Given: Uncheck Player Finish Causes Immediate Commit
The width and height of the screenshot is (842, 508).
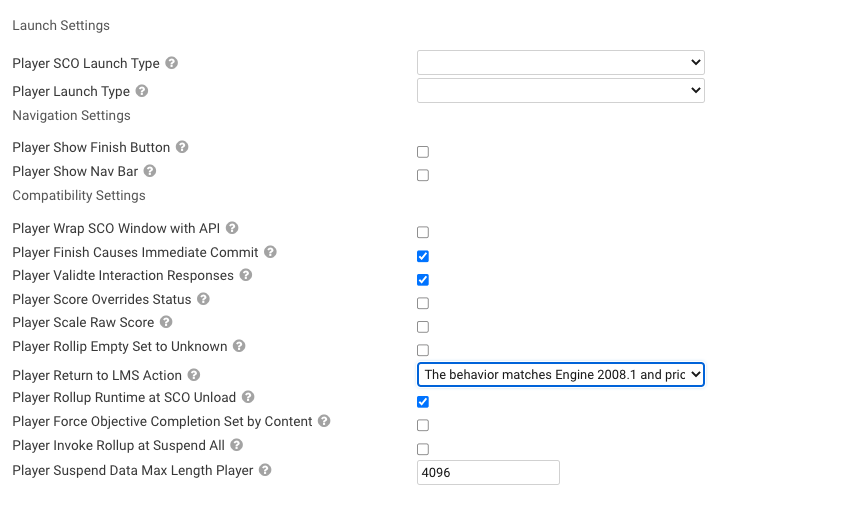Looking at the screenshot, I should 423,256.
